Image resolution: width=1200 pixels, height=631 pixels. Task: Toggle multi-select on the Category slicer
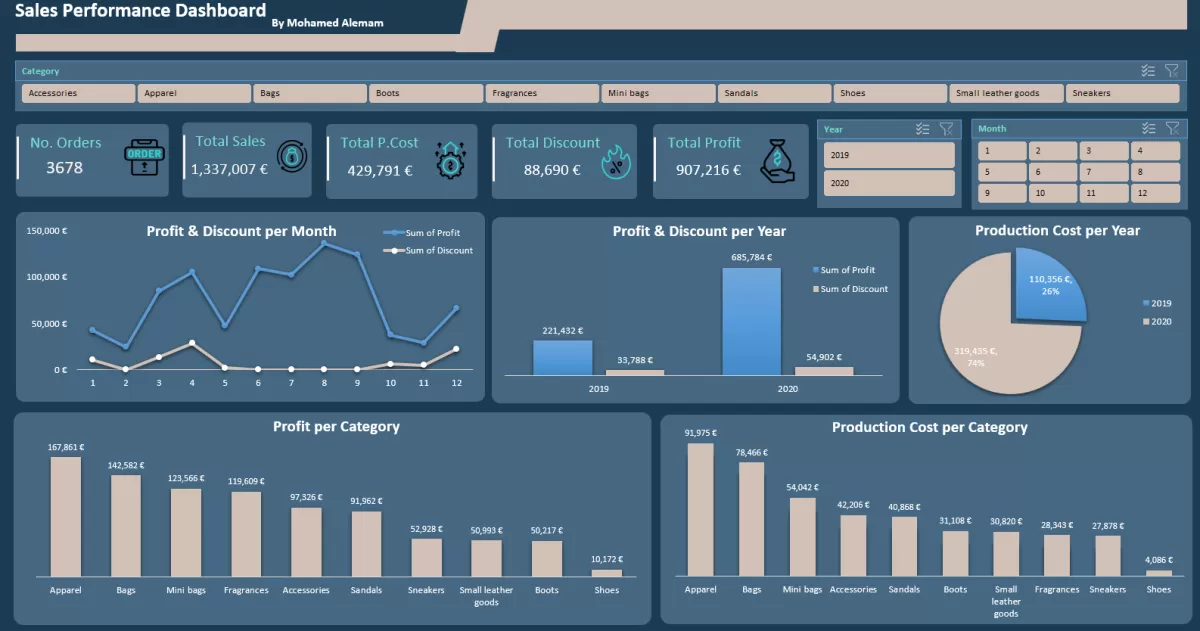1148,71
